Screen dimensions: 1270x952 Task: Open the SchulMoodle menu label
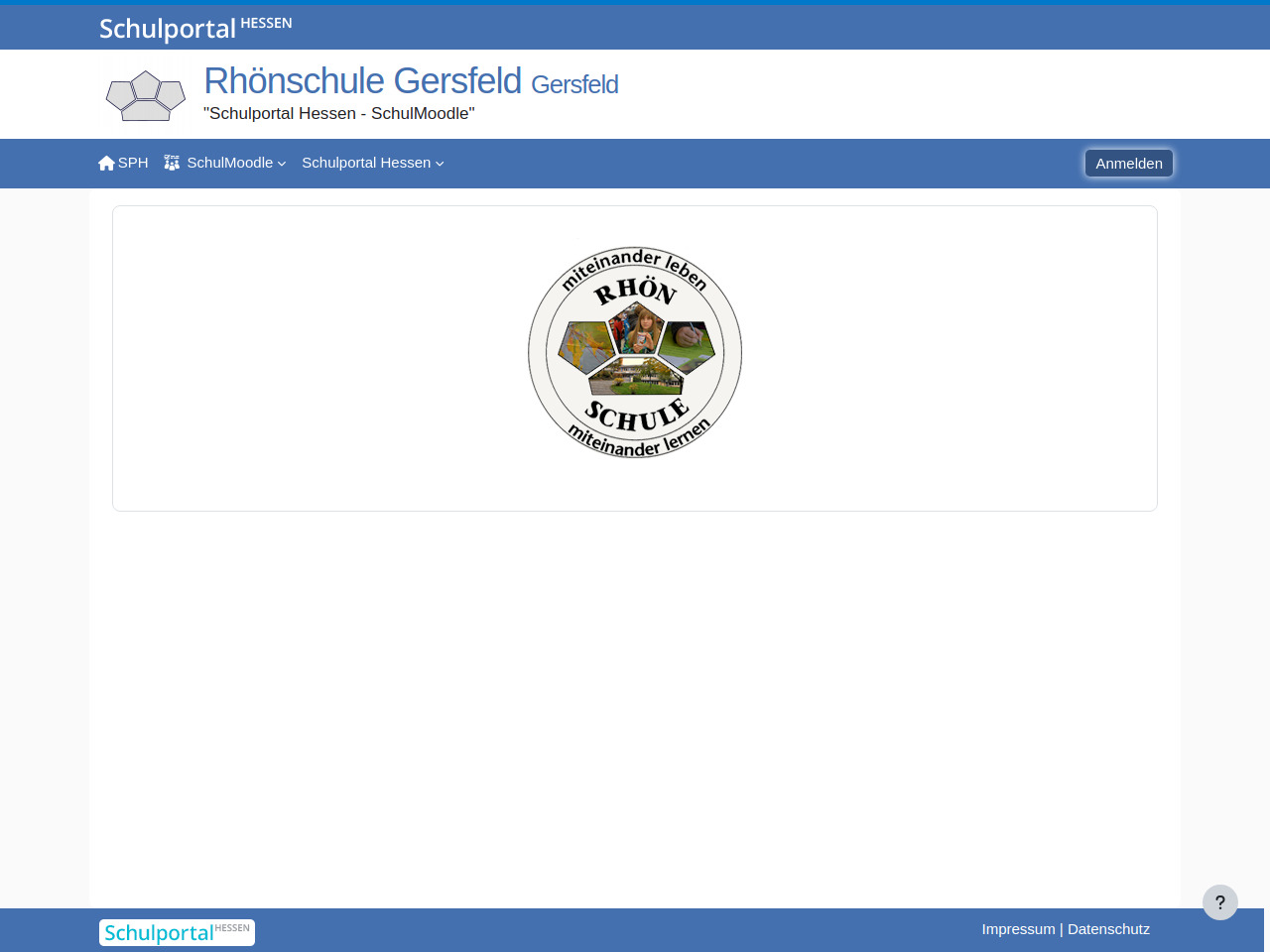coord(229,163)
